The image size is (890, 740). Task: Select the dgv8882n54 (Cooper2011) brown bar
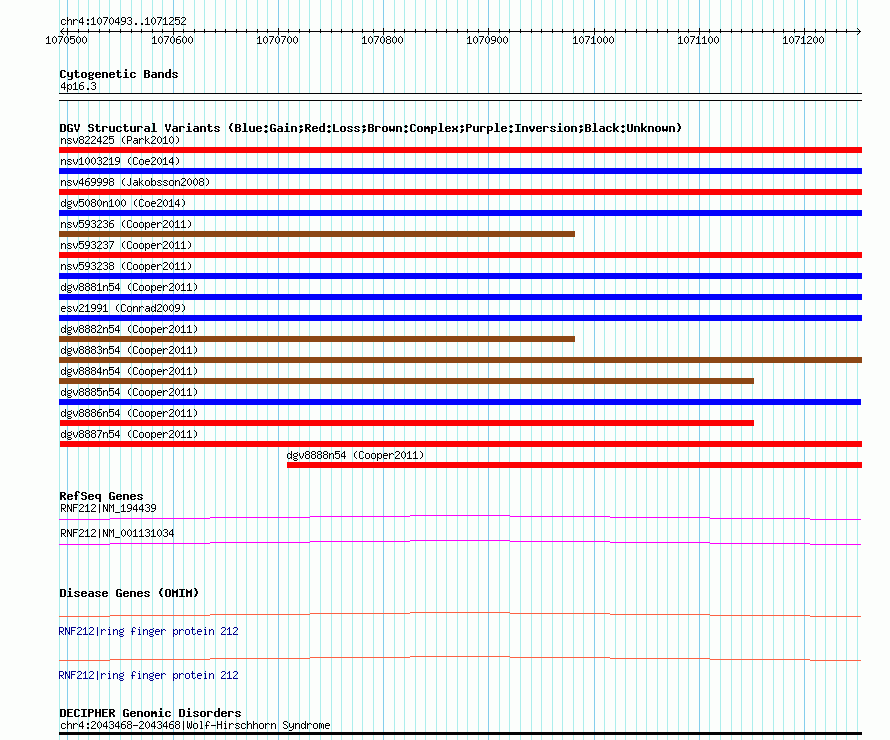[317, 339]
